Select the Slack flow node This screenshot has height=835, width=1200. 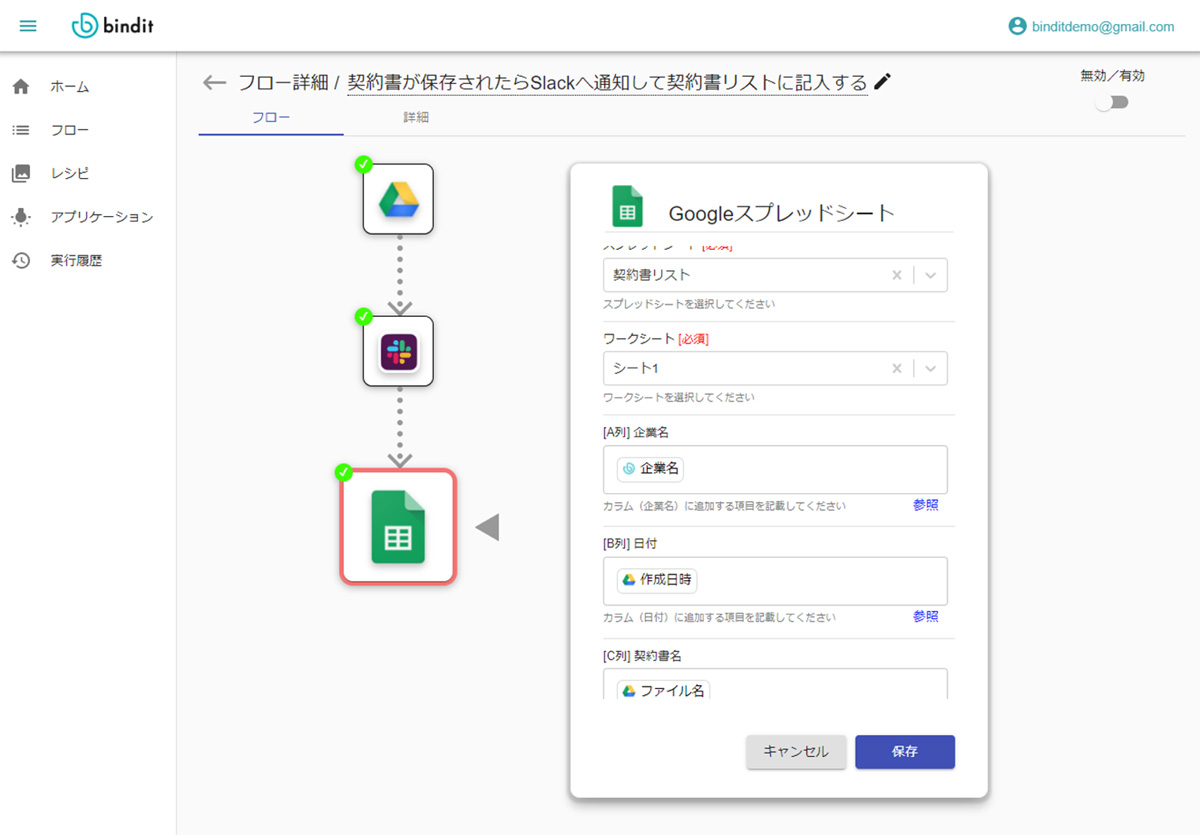[398, 352]
